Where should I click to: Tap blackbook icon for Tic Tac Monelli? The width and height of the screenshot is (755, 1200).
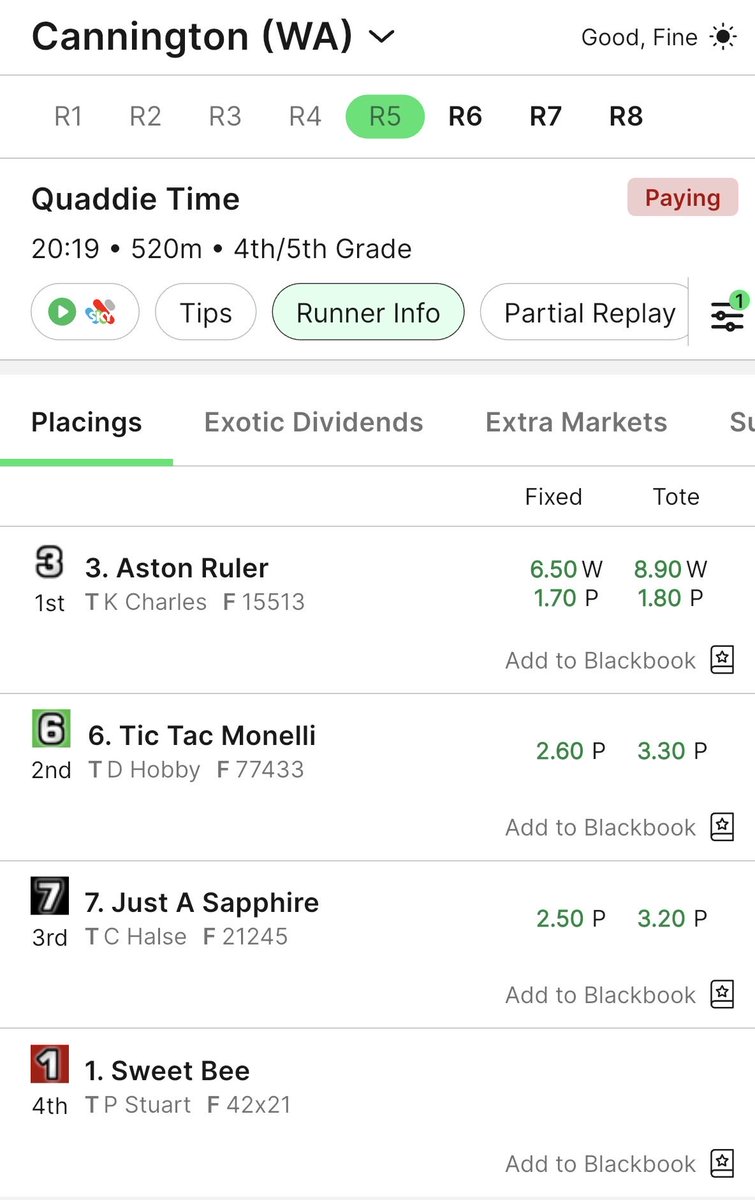(x=723, y=827)
